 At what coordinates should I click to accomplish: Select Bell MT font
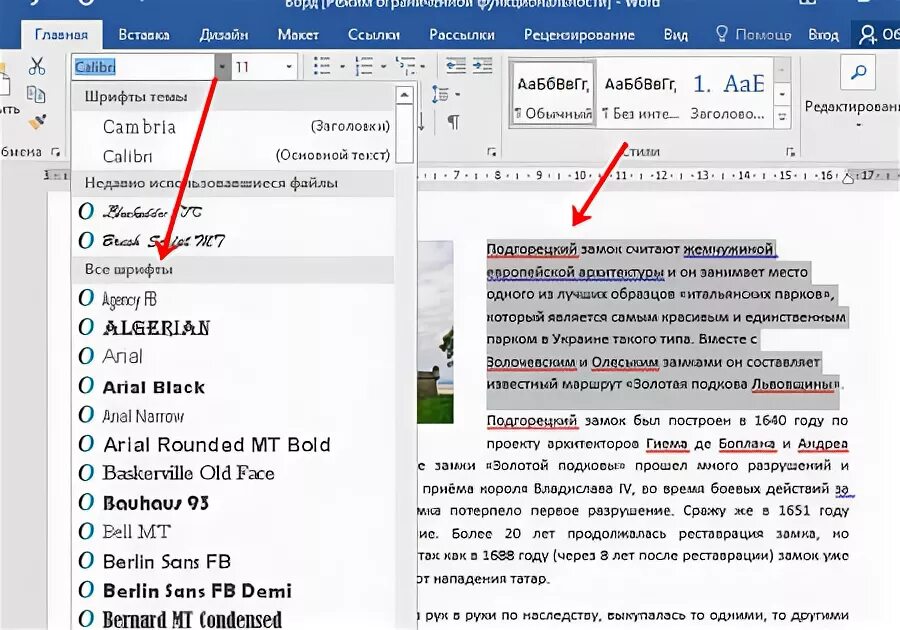pos(234,532)
